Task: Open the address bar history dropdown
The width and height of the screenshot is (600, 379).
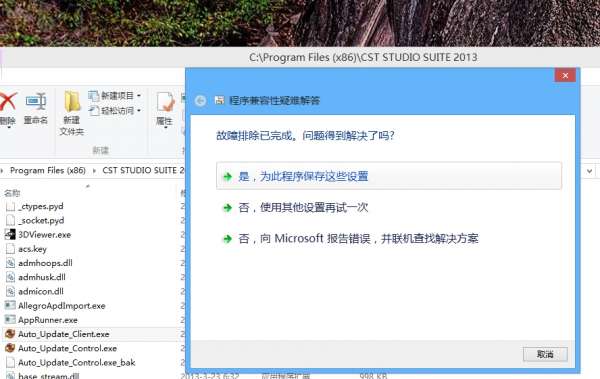Action: [x=589, y=171]
